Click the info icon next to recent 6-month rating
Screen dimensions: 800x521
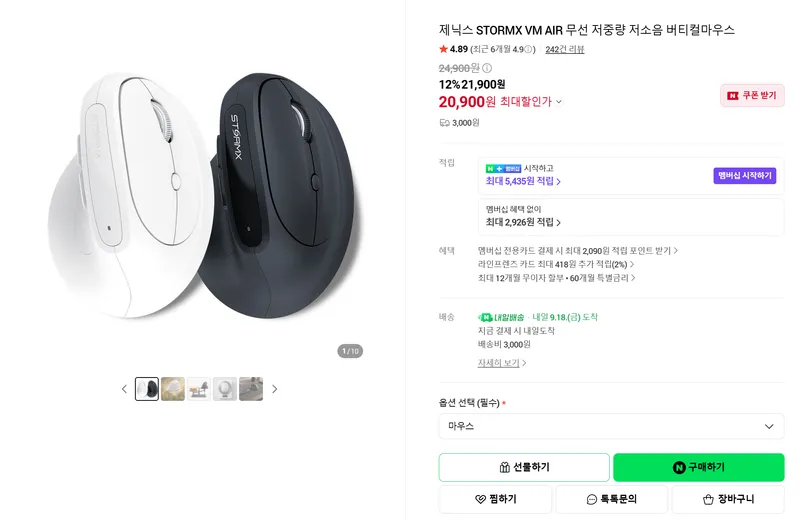point(529,49)
